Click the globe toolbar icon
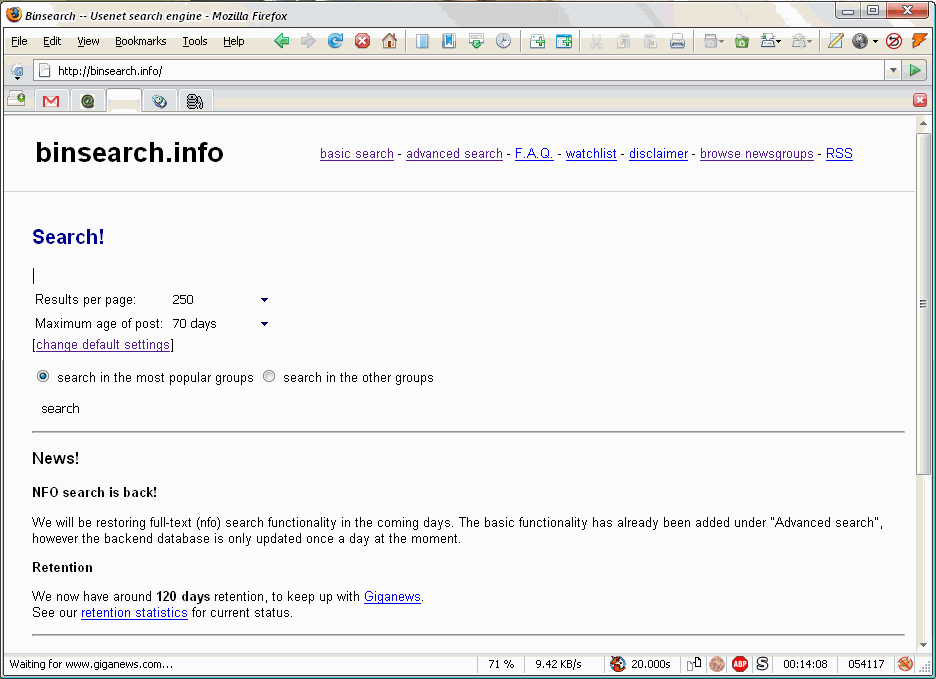The height and width of the screenshot is (679, 936). (860, 41)
